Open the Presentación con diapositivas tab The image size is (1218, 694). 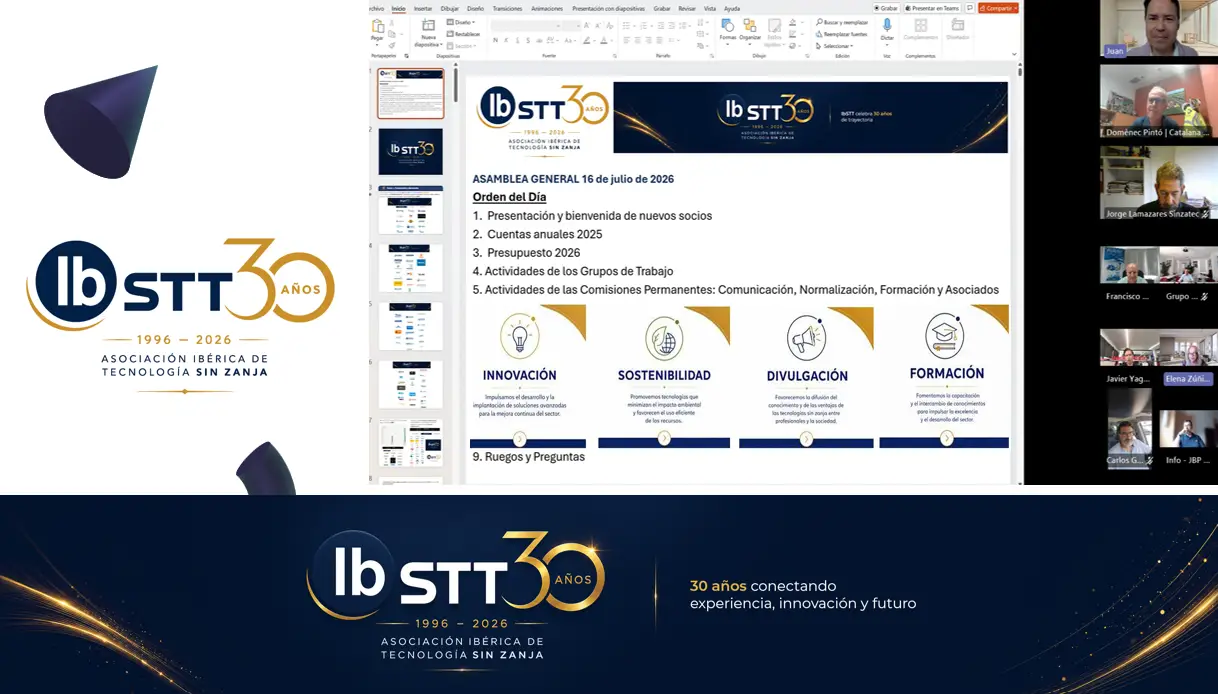coord(608,8)
